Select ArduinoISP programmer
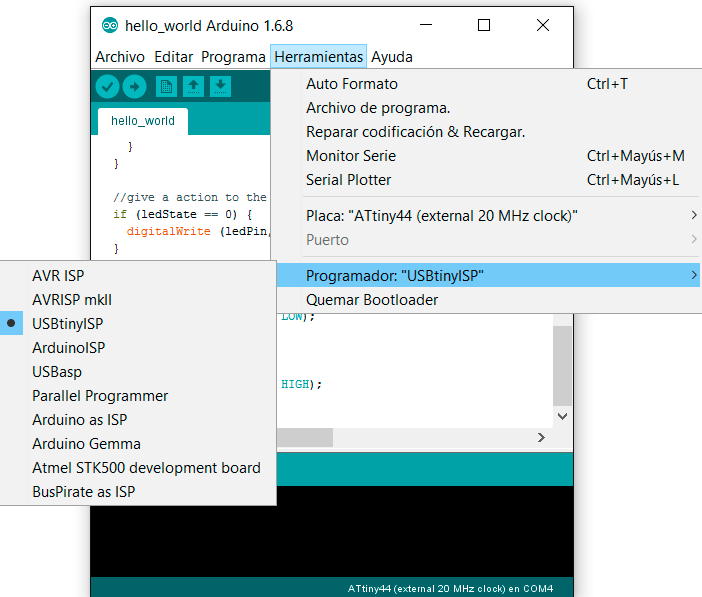The width and height of the screenshot is (702, 597). (x=138, y=348)
